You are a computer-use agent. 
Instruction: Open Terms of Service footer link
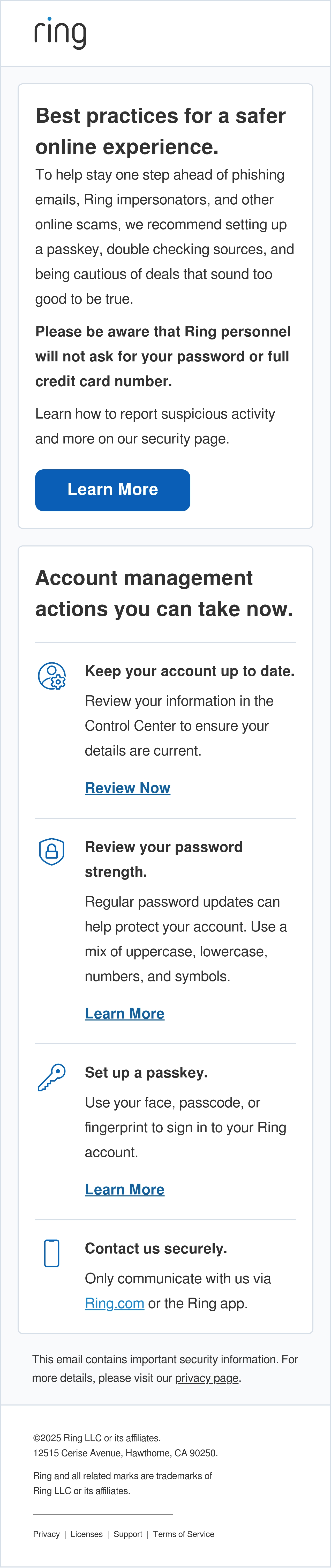[x=184, y=1534]
